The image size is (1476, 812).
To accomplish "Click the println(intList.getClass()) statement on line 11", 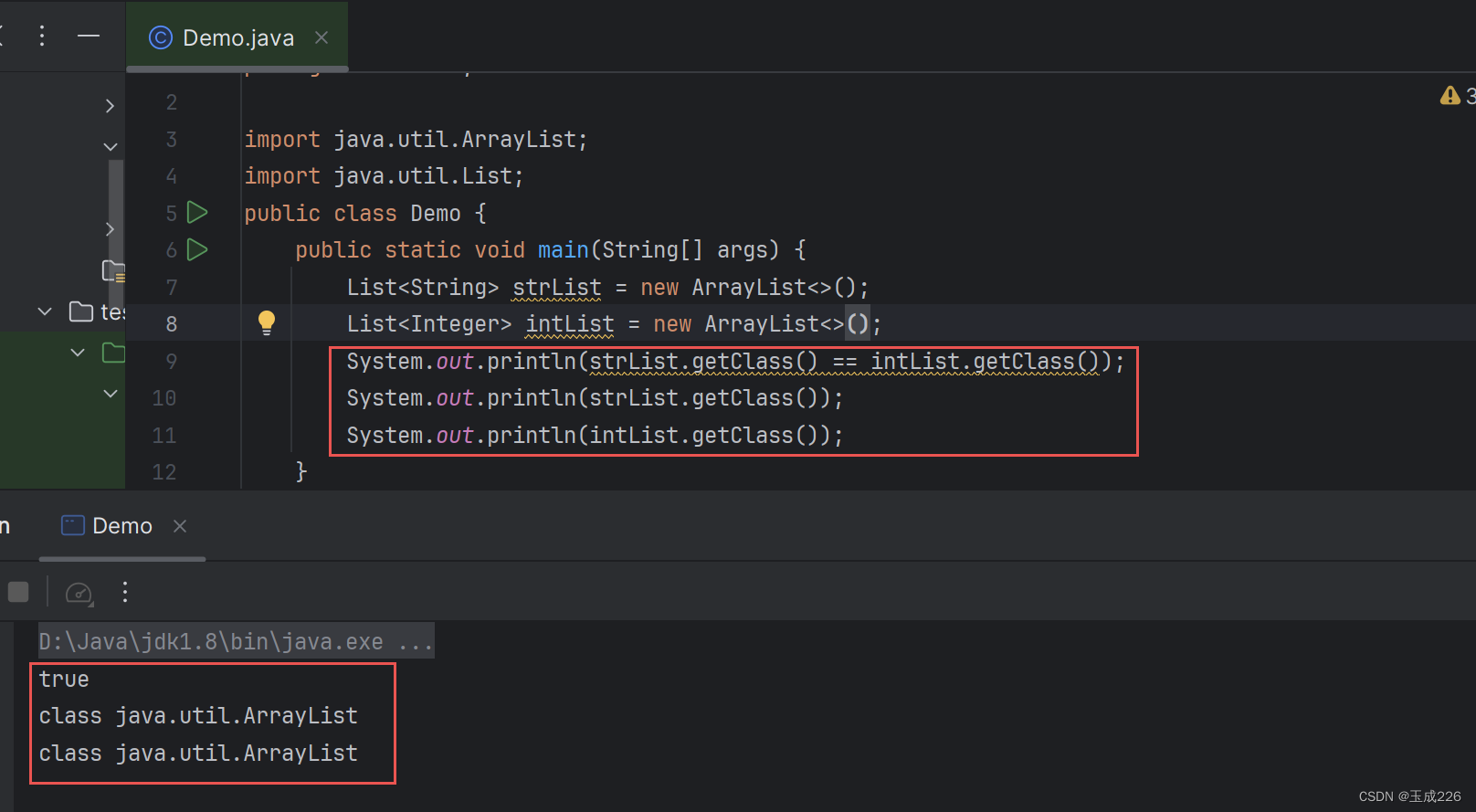I will point(595,435).
